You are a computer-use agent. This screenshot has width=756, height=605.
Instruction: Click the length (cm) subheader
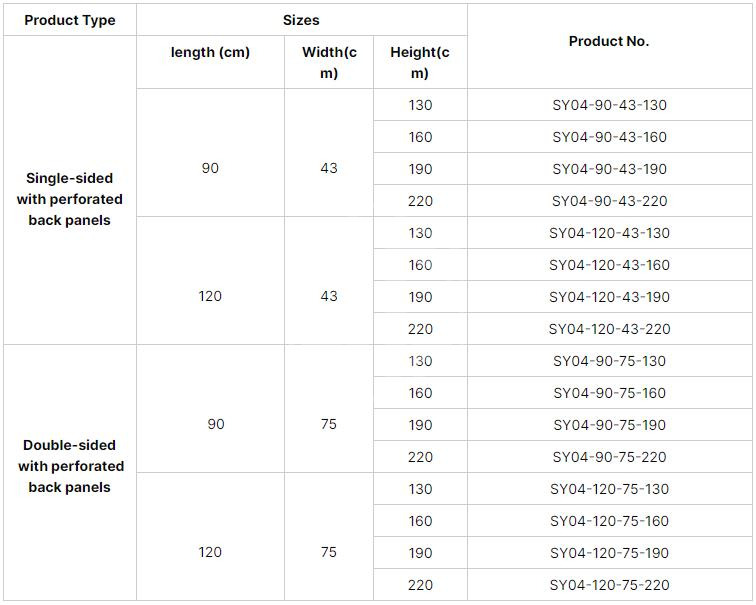click(210, 52)
